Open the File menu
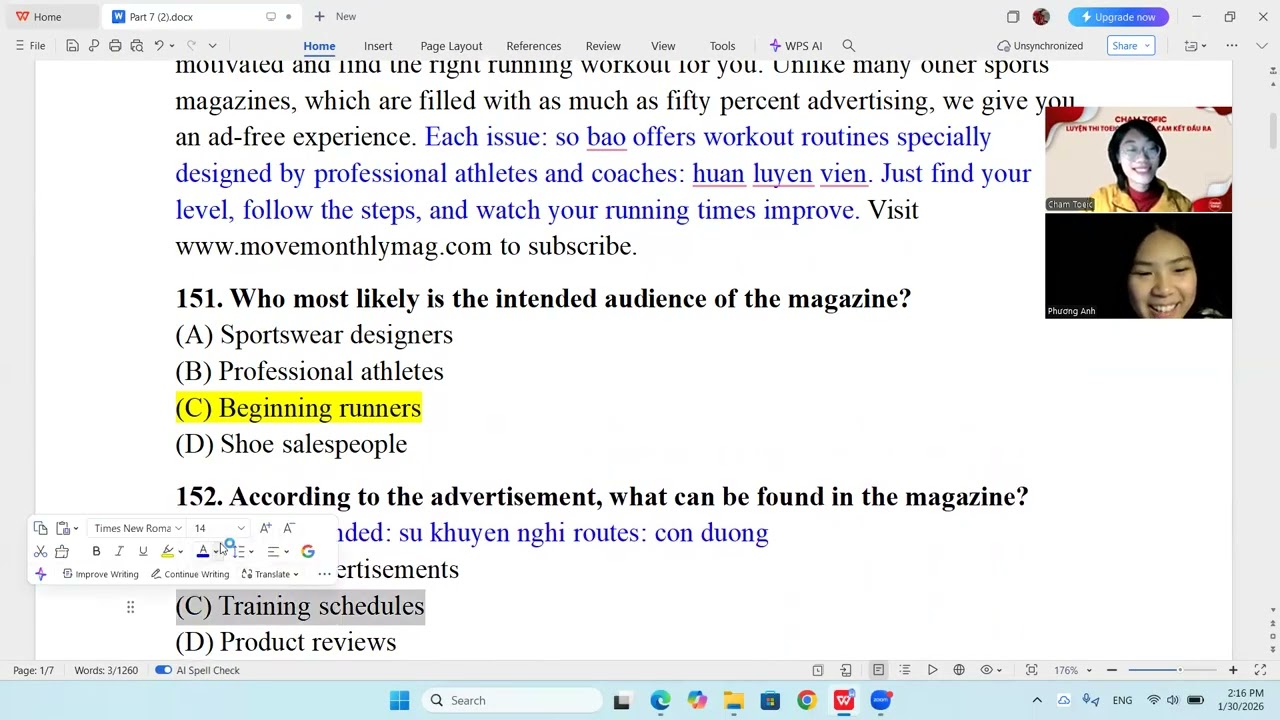Viewport: 1280px width, 720px height. [x=30, y=46]
